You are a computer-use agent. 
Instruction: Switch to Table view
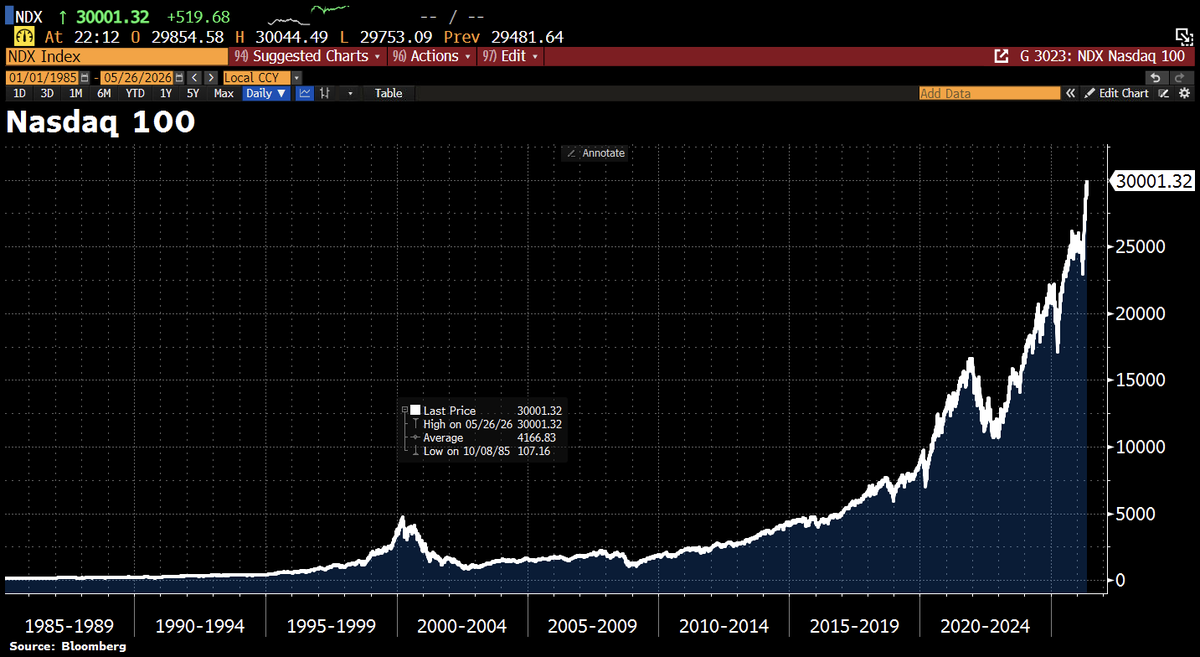(389, 93)
